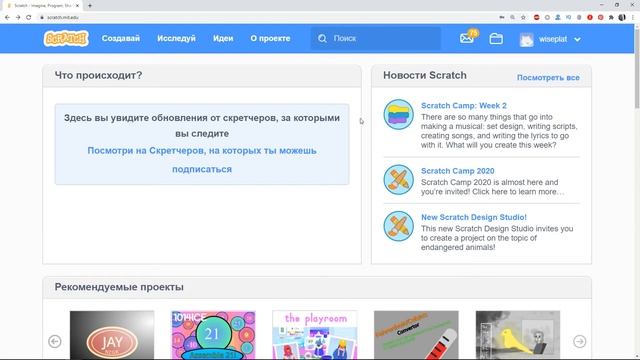Open the My Stuff folder icon
The height and width of the screenshot is (360, 640).
496,39
